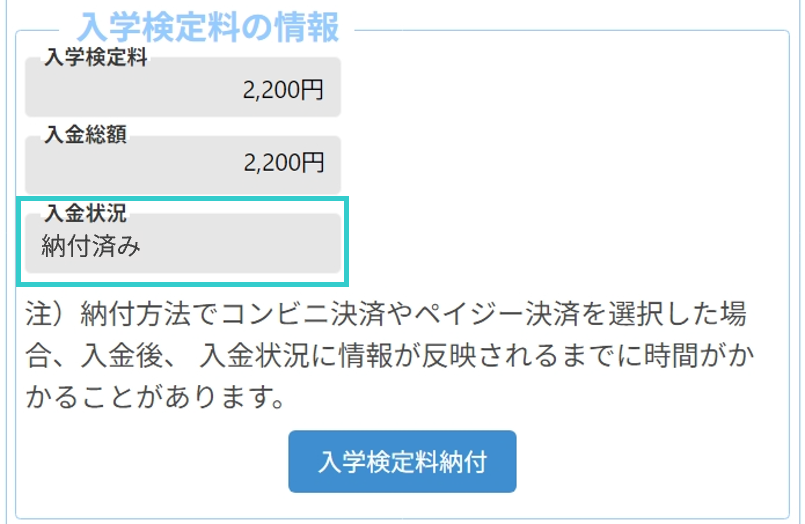Viewport: 805px width, 524px height.
Task: Click the 2,200円 value under 入金総額
Action: pos(283,163)
